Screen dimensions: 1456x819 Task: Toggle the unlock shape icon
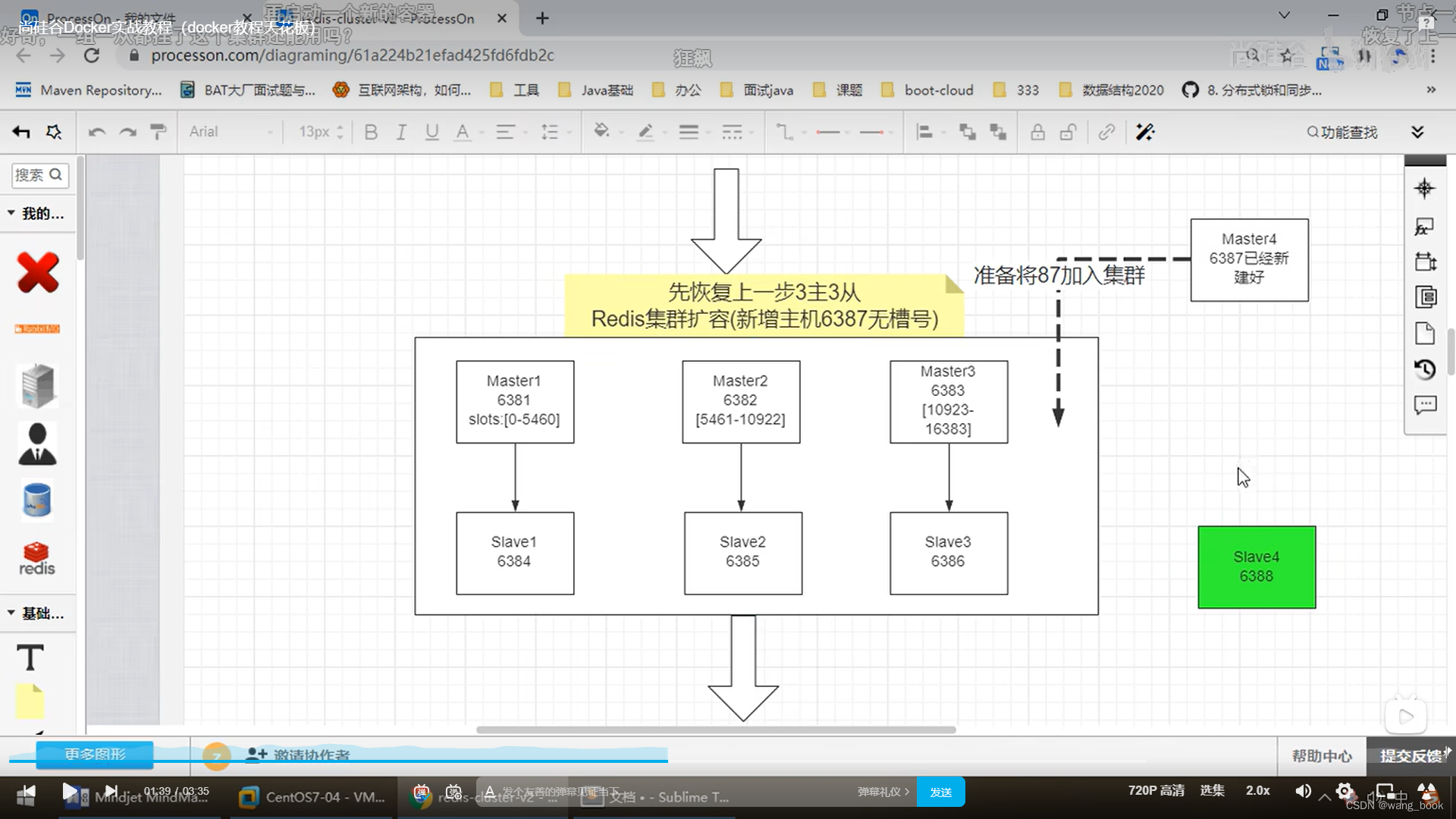point(1068,132)
